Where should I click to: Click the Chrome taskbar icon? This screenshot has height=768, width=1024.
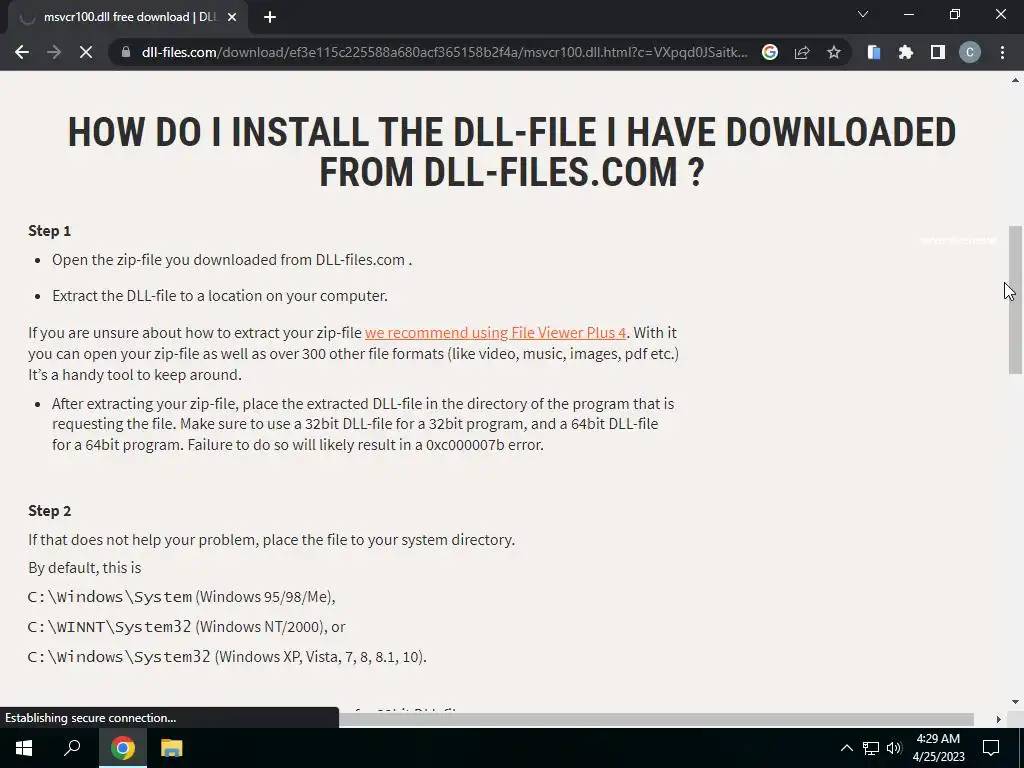click(x=122, y=748)
